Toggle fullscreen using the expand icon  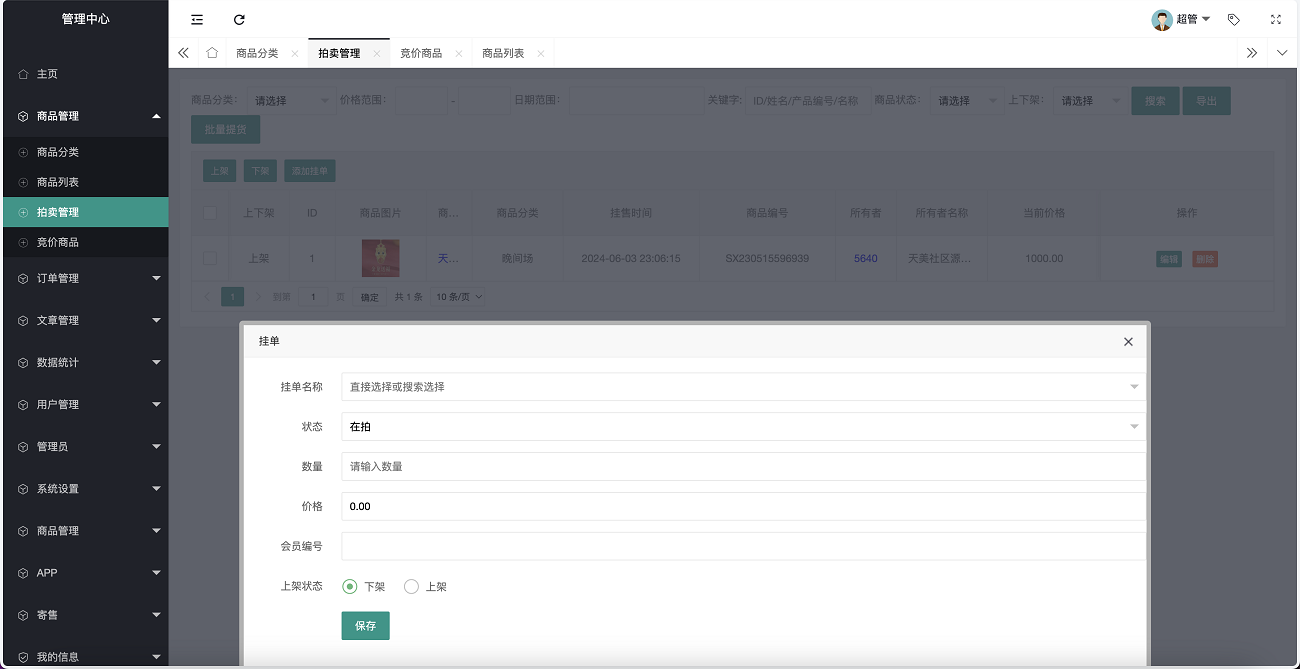tap(1275, 19)
